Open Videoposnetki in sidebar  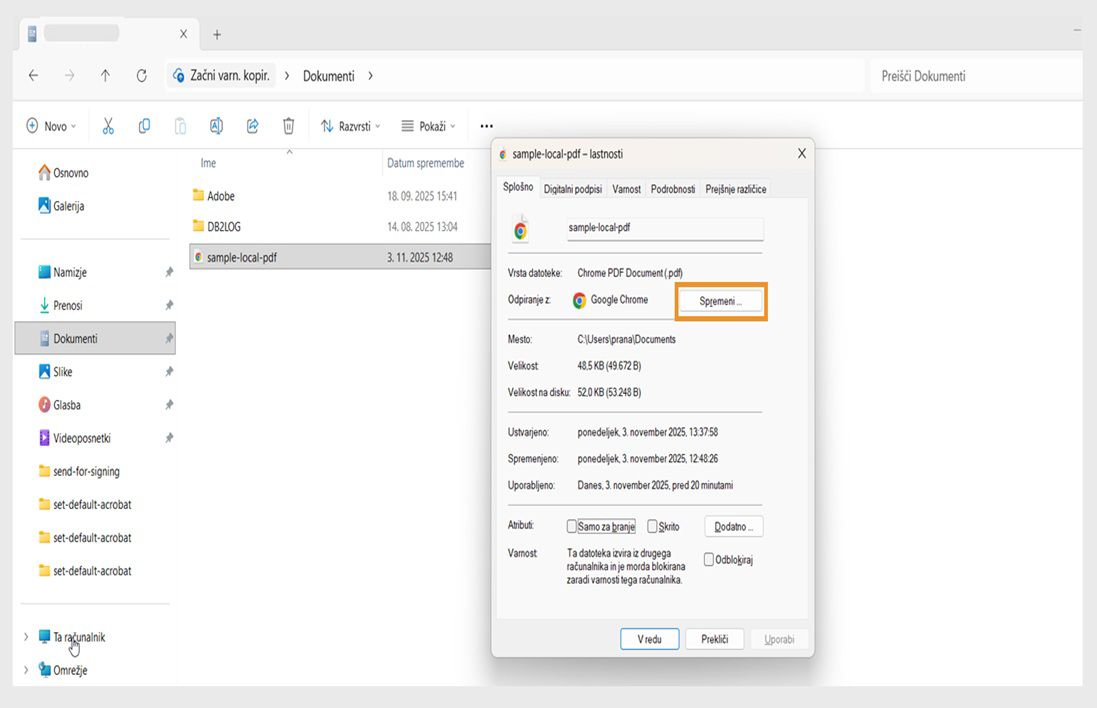pos(75,438)
